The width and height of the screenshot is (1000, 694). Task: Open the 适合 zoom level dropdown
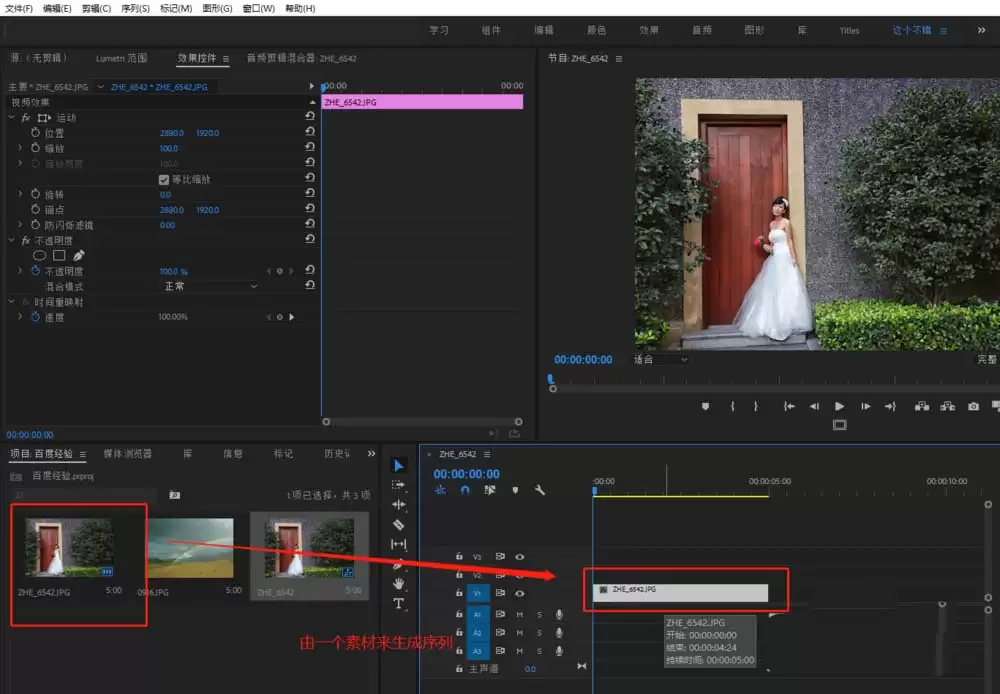[660, 359]
